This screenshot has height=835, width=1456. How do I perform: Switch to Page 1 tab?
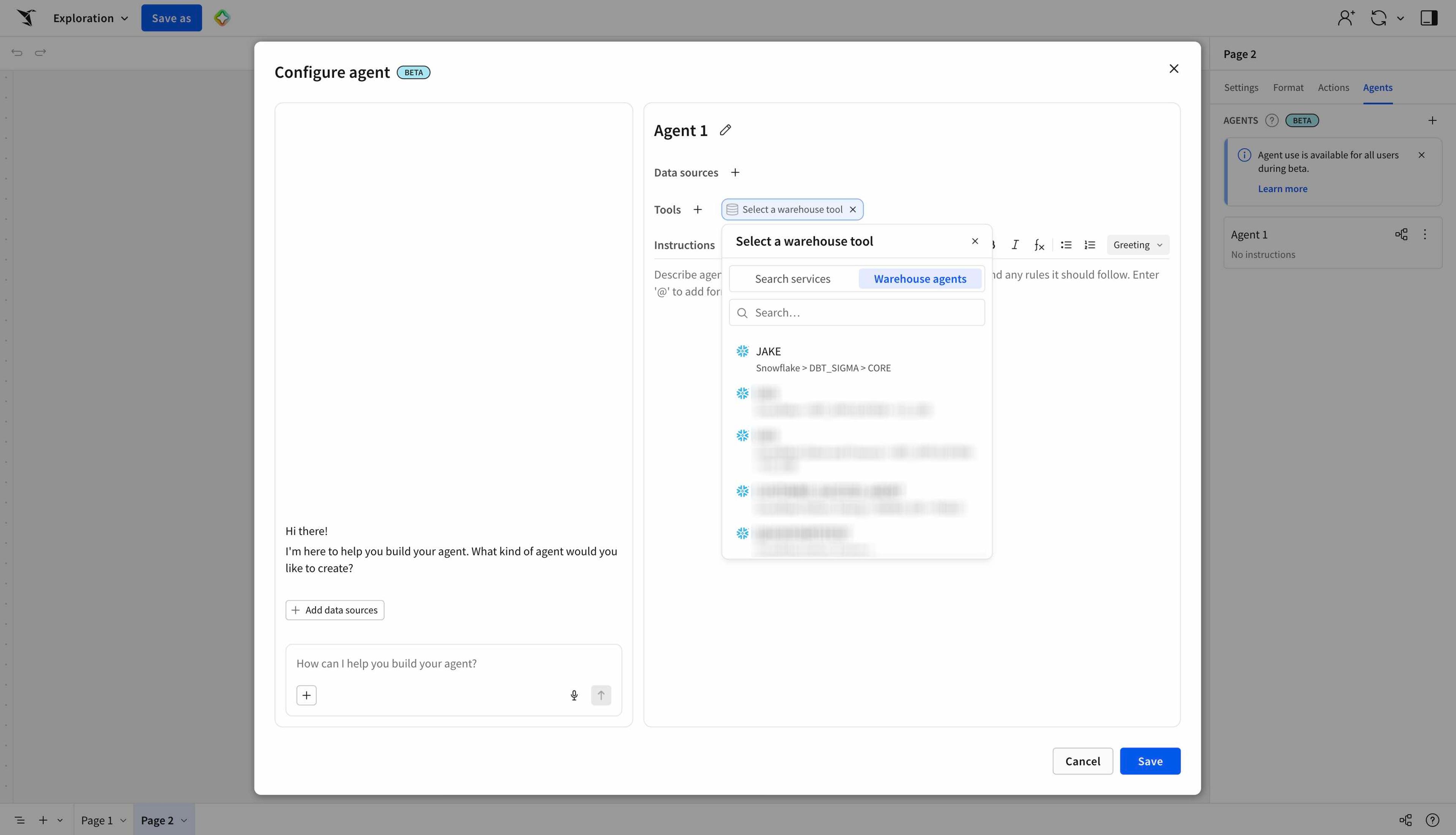click(96, 821)
